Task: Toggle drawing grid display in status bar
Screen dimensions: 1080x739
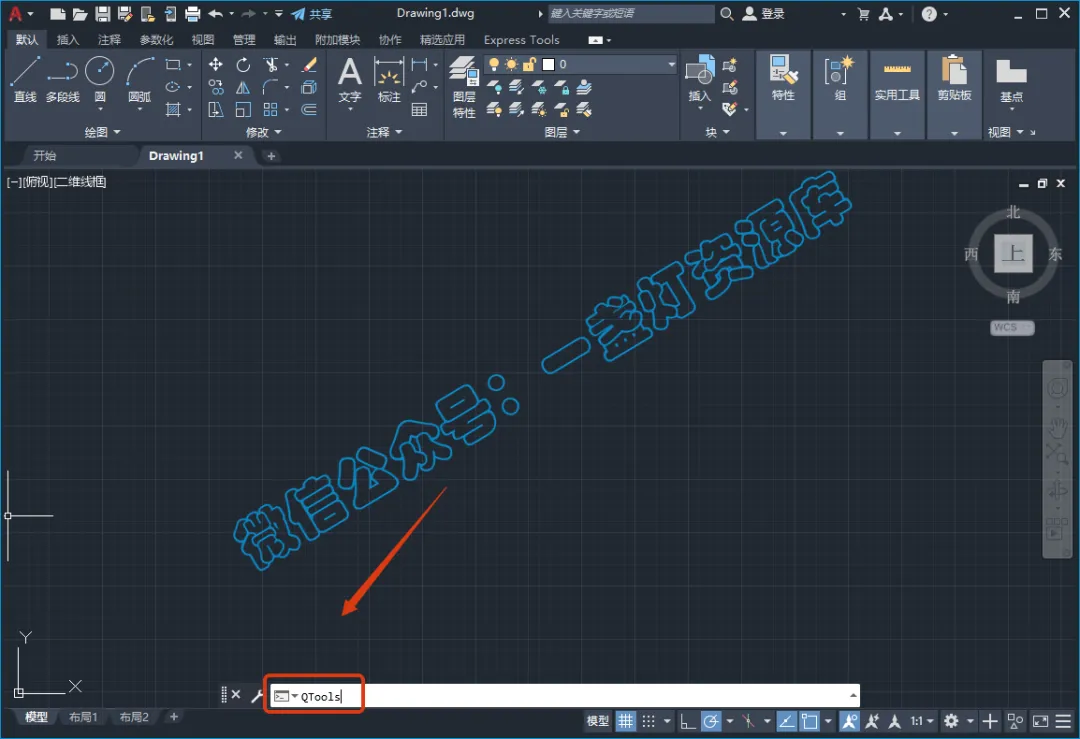Action: [x=625, y=721]
